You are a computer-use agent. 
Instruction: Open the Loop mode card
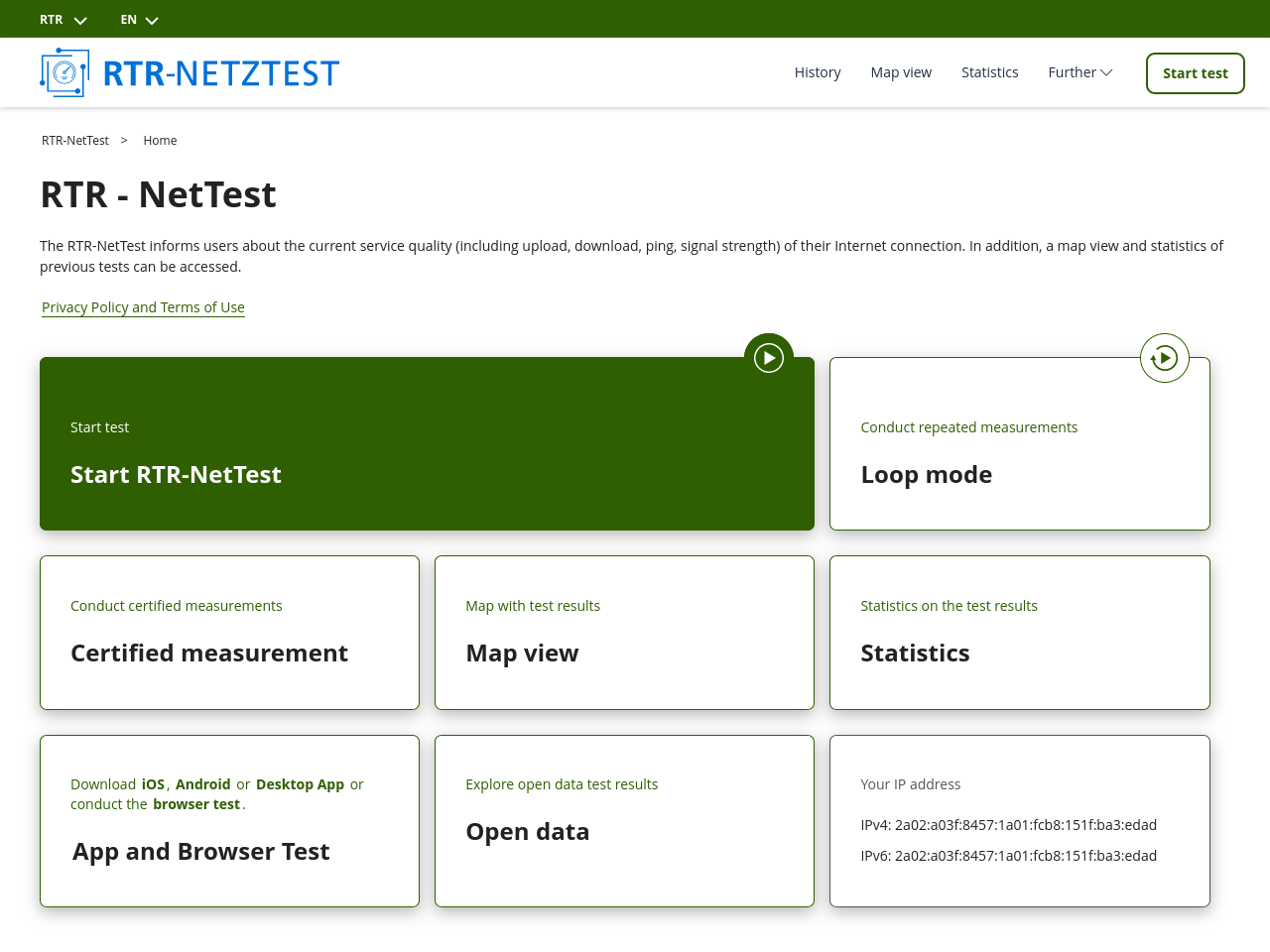click(x=1020, y=443)
